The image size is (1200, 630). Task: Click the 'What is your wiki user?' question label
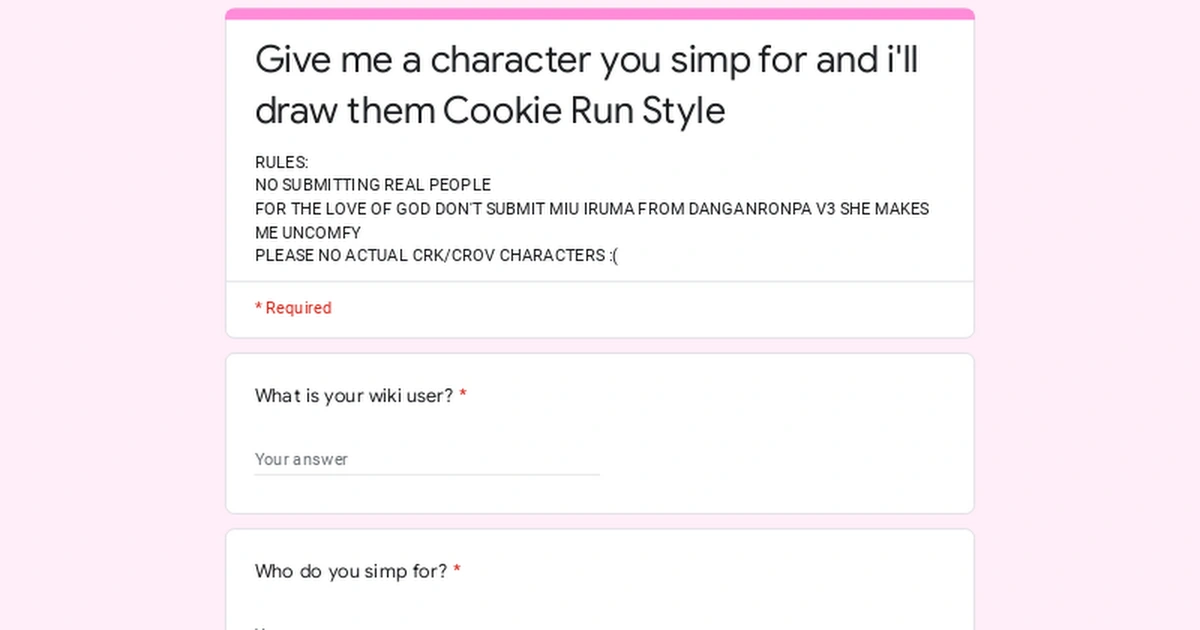pyautogui.click(x=352, y=396)
